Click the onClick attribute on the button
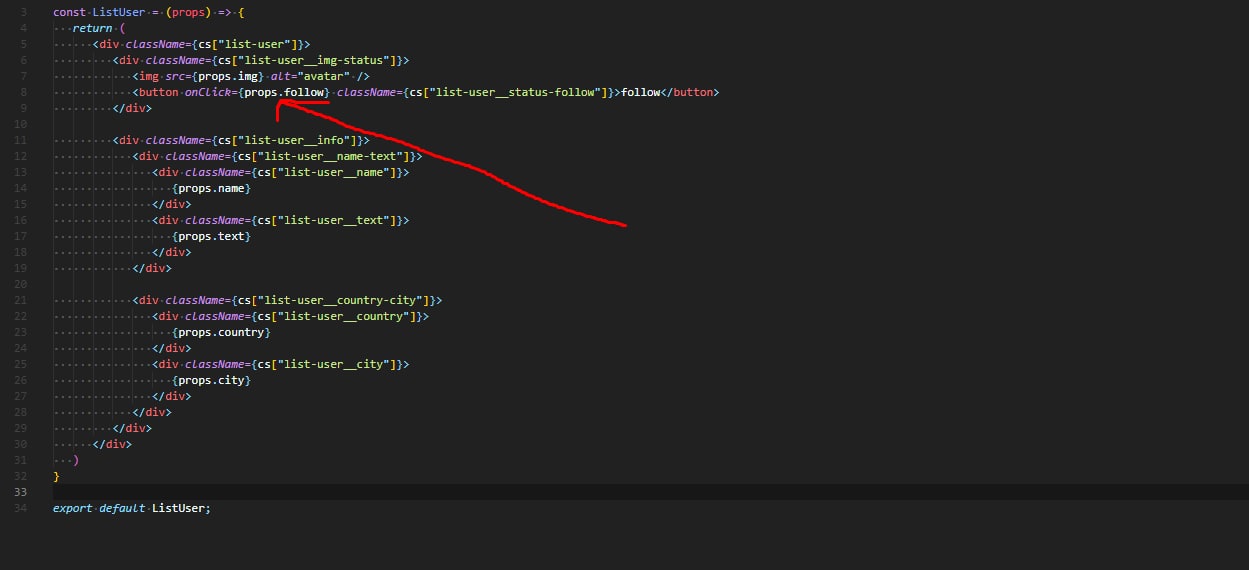 208,92
